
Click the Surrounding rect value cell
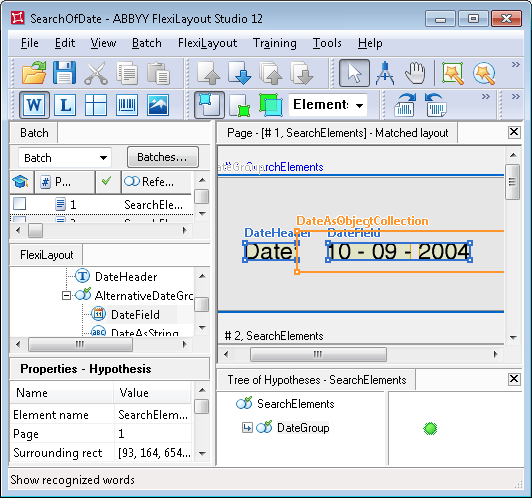point(154,453)
